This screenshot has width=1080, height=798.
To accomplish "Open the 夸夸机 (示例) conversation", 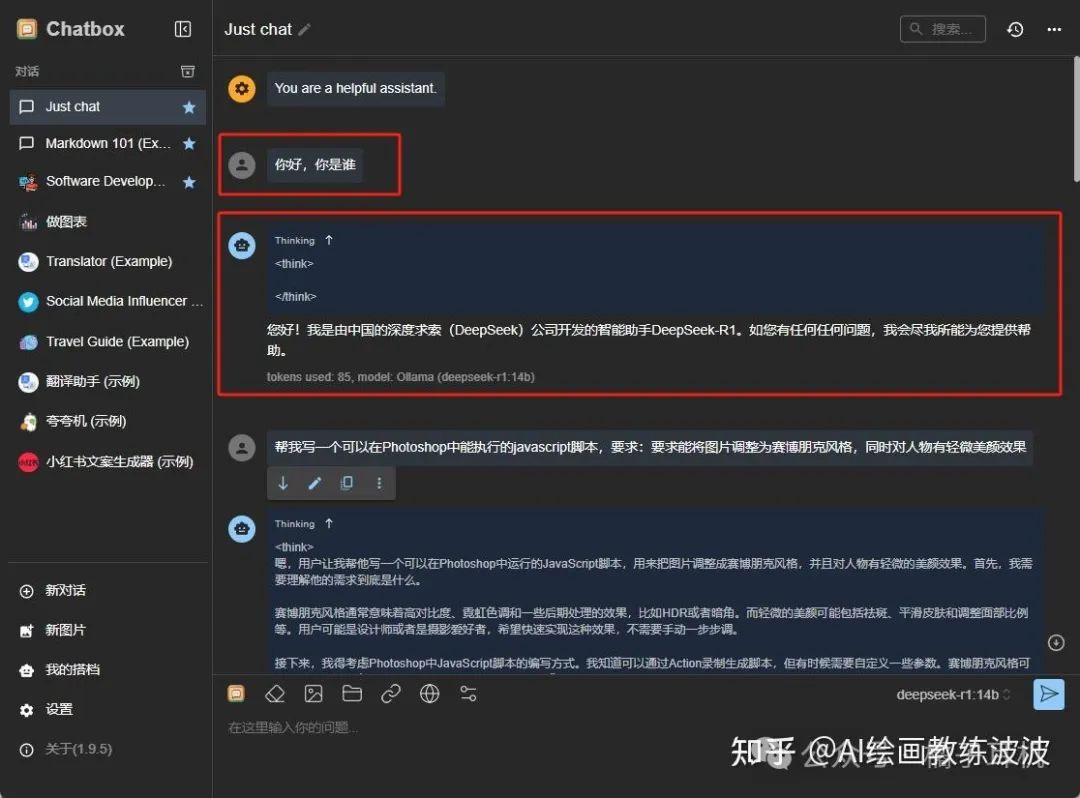I will 107,421.
